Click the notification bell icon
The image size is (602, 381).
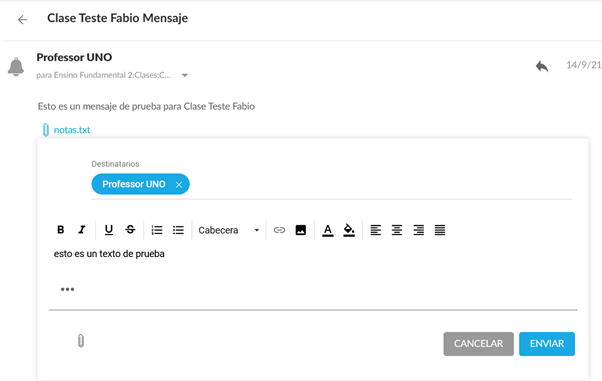point(16,66)
